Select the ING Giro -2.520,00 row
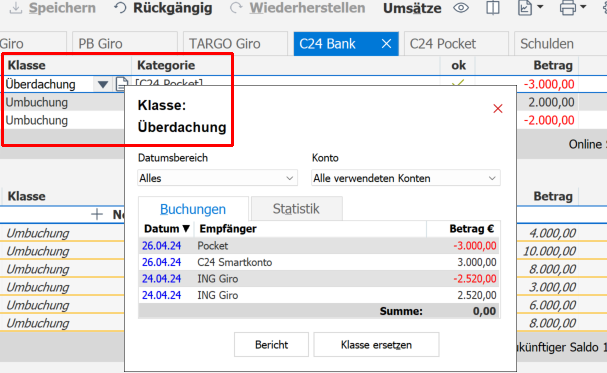Image resolution: width=607 pixels, height=373 pixels. coord(319,279)
